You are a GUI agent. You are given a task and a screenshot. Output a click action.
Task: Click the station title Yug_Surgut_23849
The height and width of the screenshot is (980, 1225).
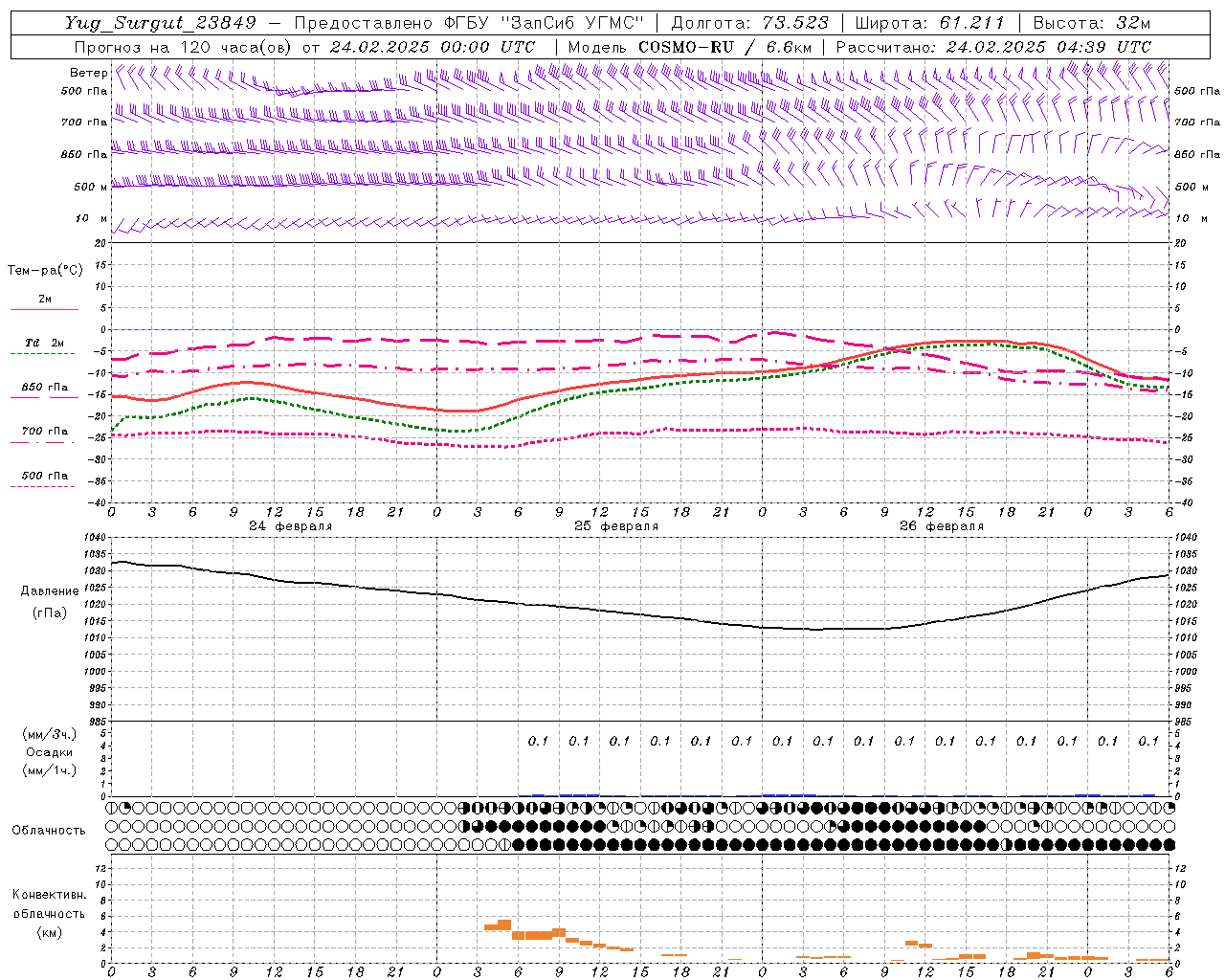click(161, 23)
